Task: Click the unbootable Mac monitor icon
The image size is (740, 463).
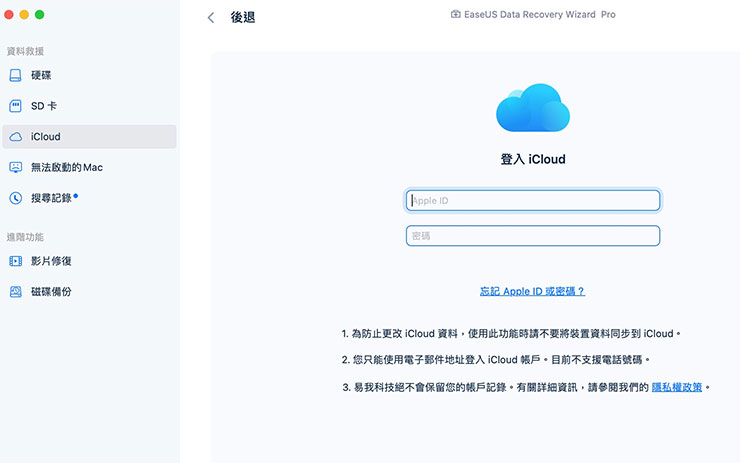Action: 16,167
